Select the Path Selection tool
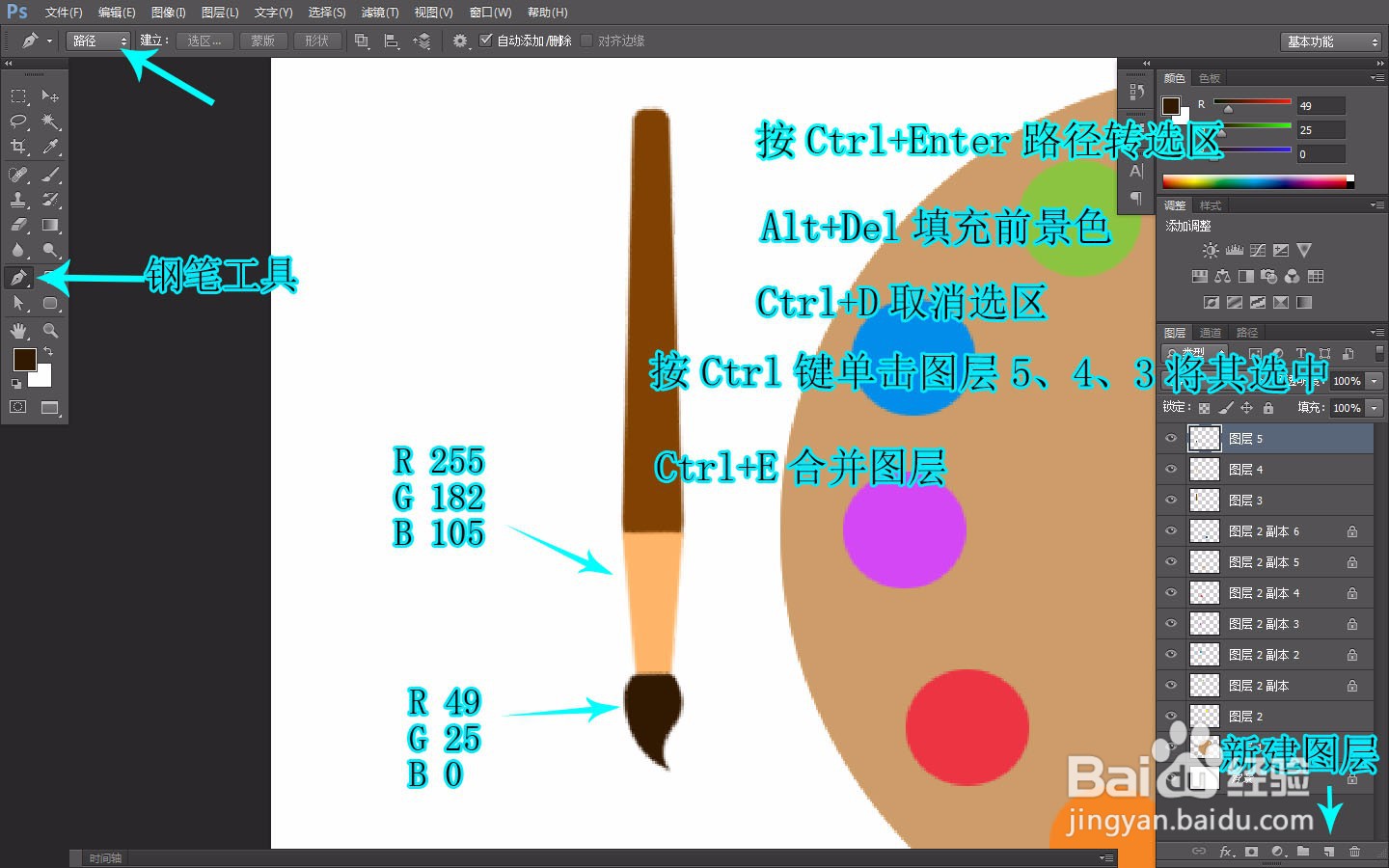The image size is (1389, 868). tap(18, 303)
